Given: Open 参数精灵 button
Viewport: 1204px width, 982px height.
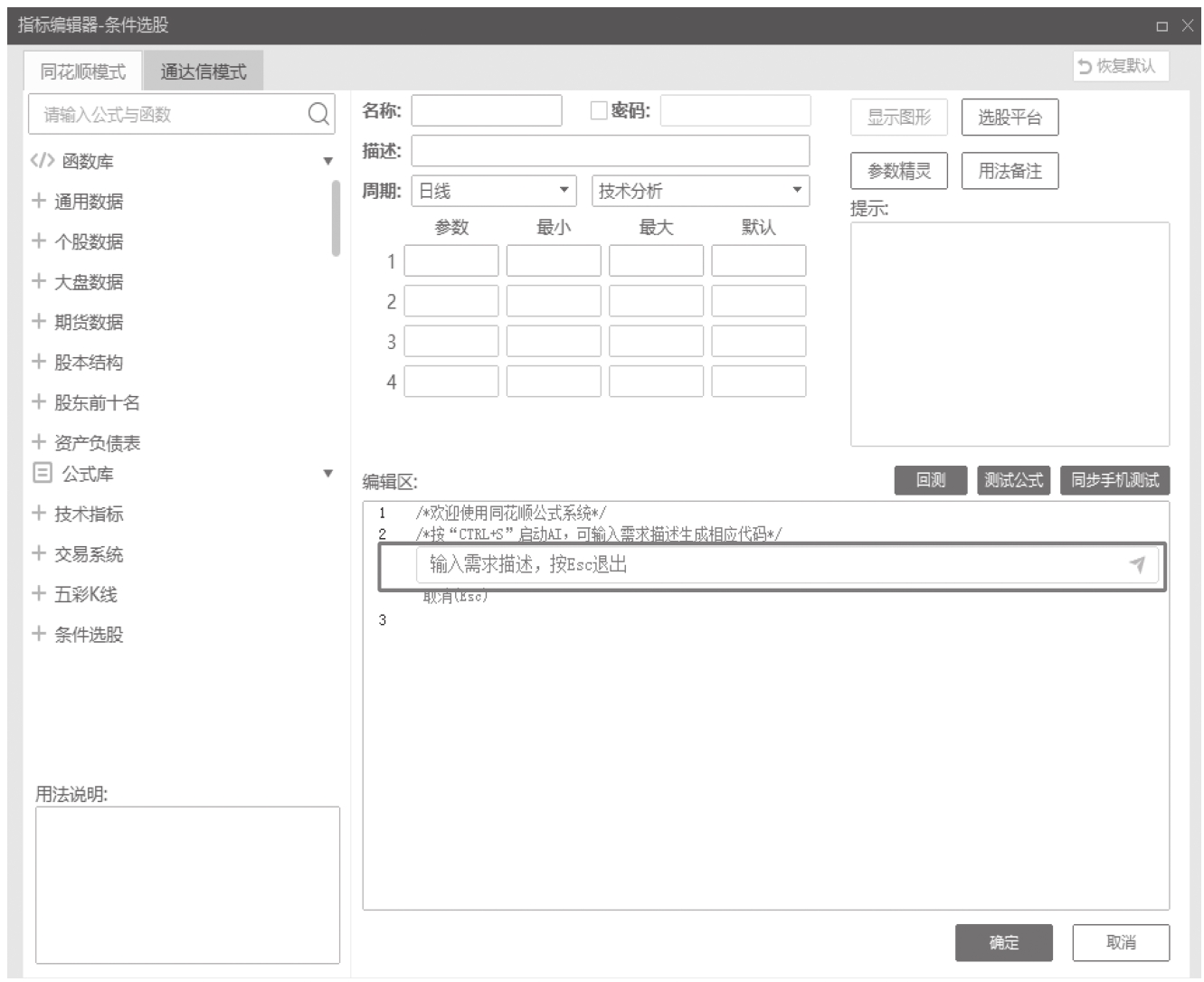Looking at the screenshot, I should [x=899, y=171].
